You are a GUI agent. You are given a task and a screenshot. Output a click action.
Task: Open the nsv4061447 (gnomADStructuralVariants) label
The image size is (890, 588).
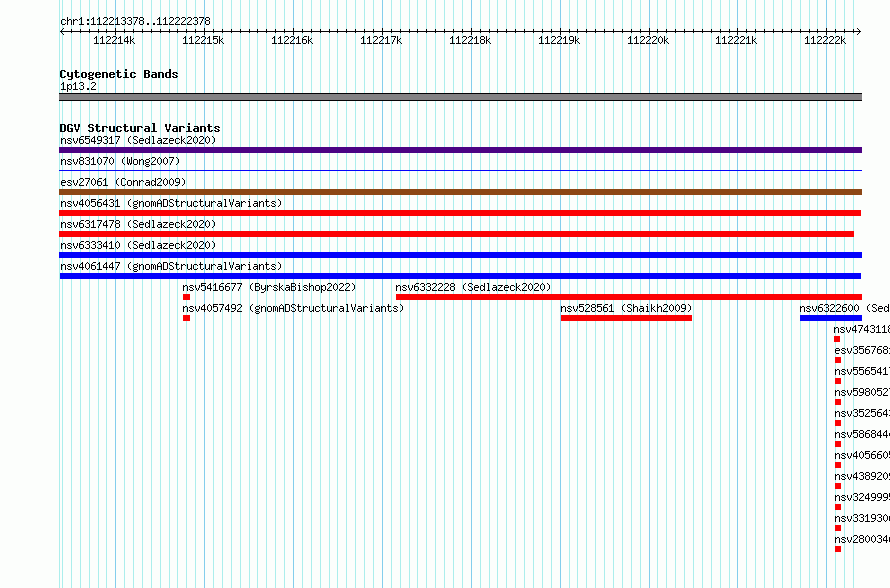171,266
